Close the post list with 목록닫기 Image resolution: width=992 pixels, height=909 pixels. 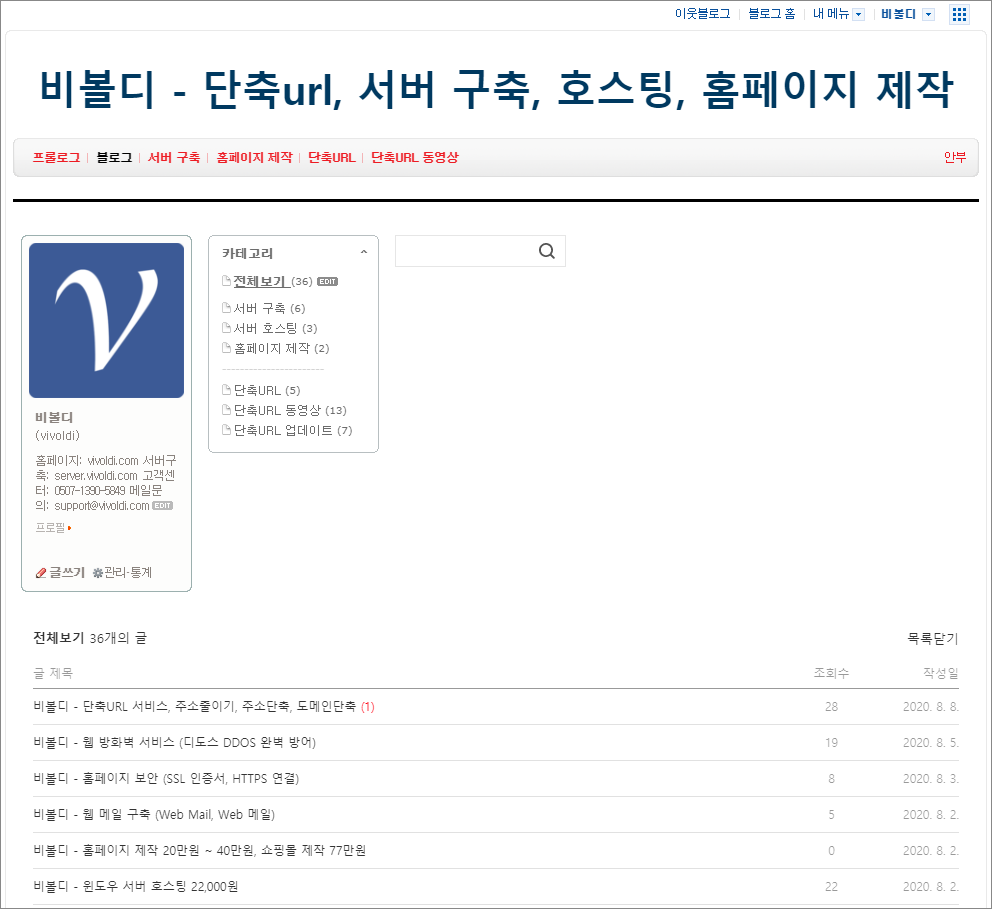tap(933, 639)
